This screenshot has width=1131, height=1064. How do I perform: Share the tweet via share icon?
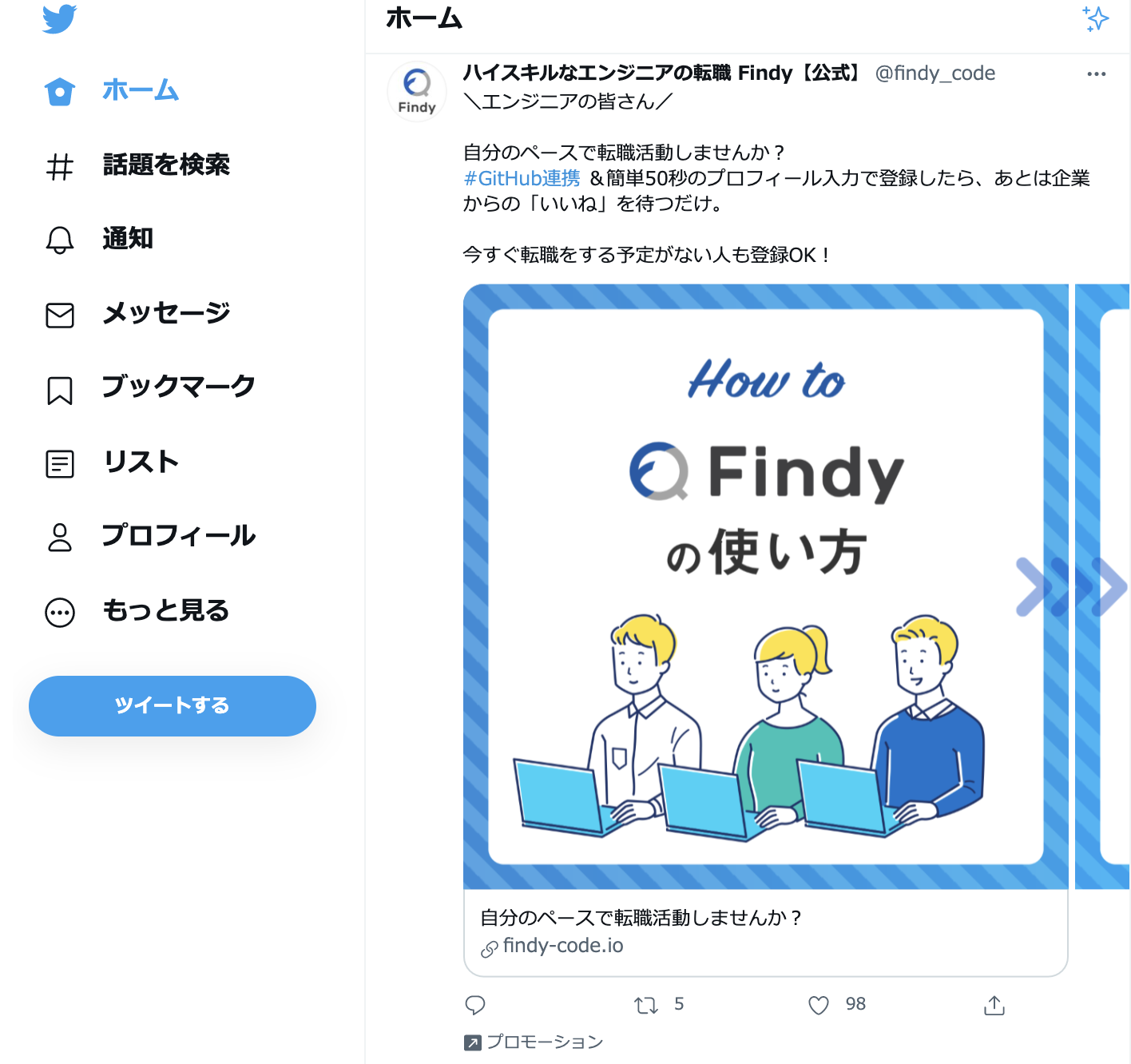point(994,1005)
